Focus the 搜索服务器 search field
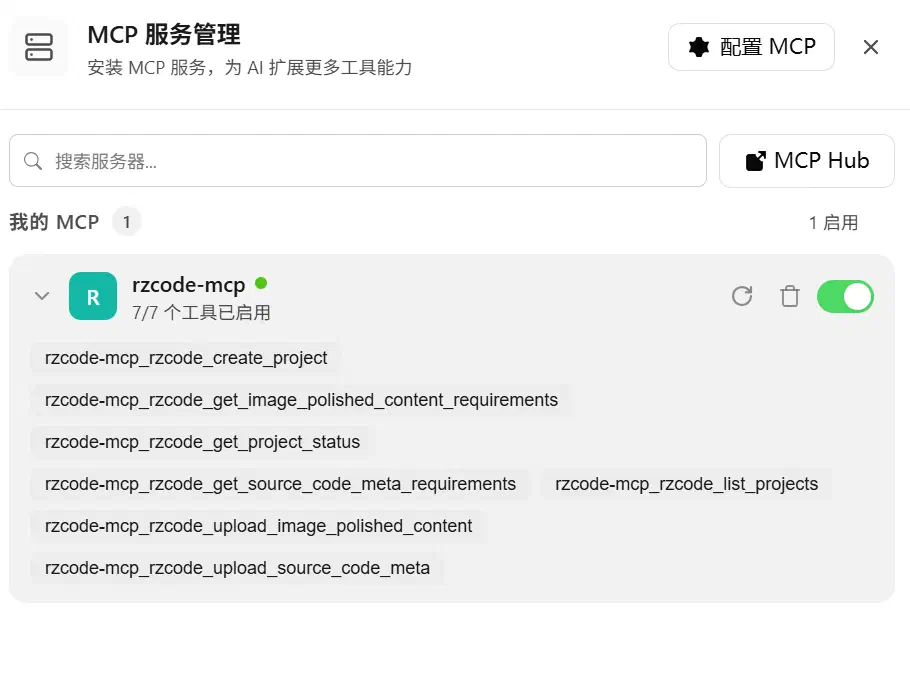910x694 pixels. click(x=358, y=161)
